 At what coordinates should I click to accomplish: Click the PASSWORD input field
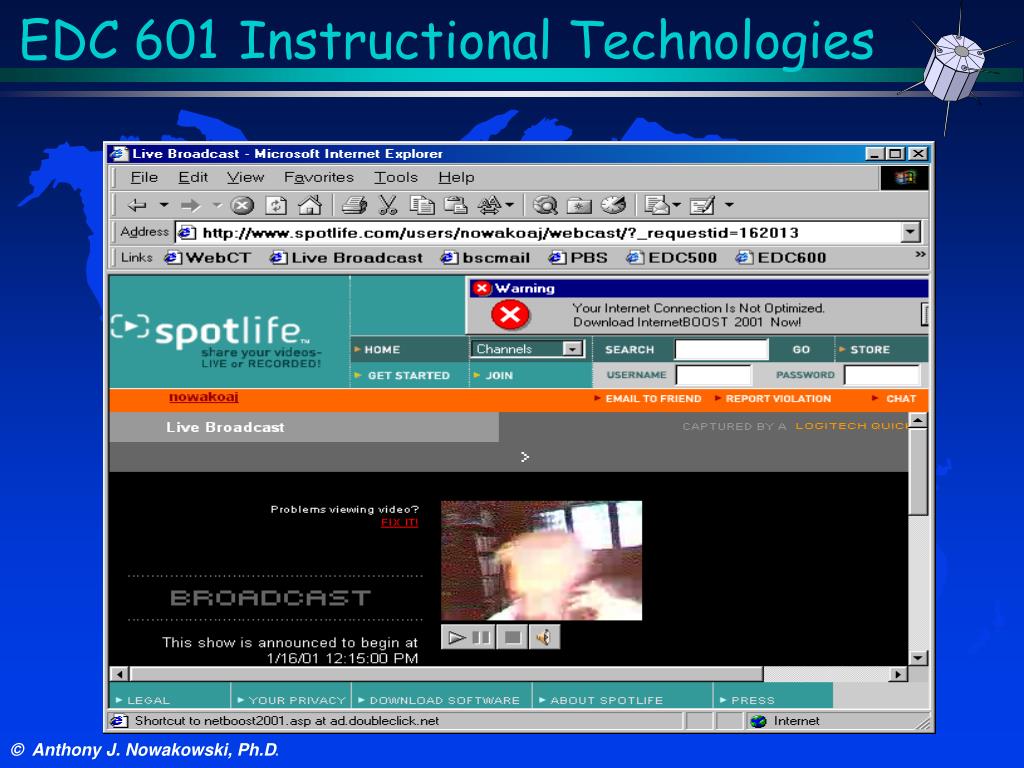click(882, 376)
